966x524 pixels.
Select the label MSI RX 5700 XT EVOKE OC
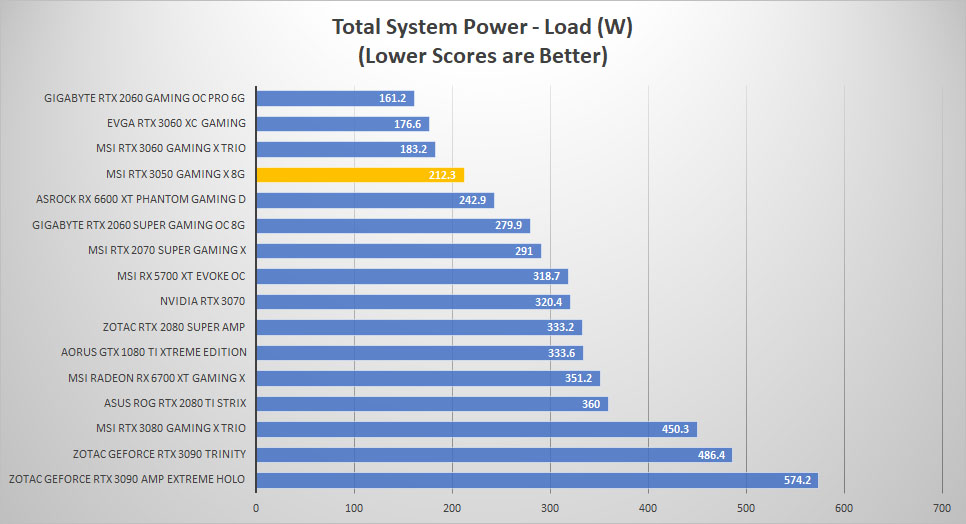point(181,276)
